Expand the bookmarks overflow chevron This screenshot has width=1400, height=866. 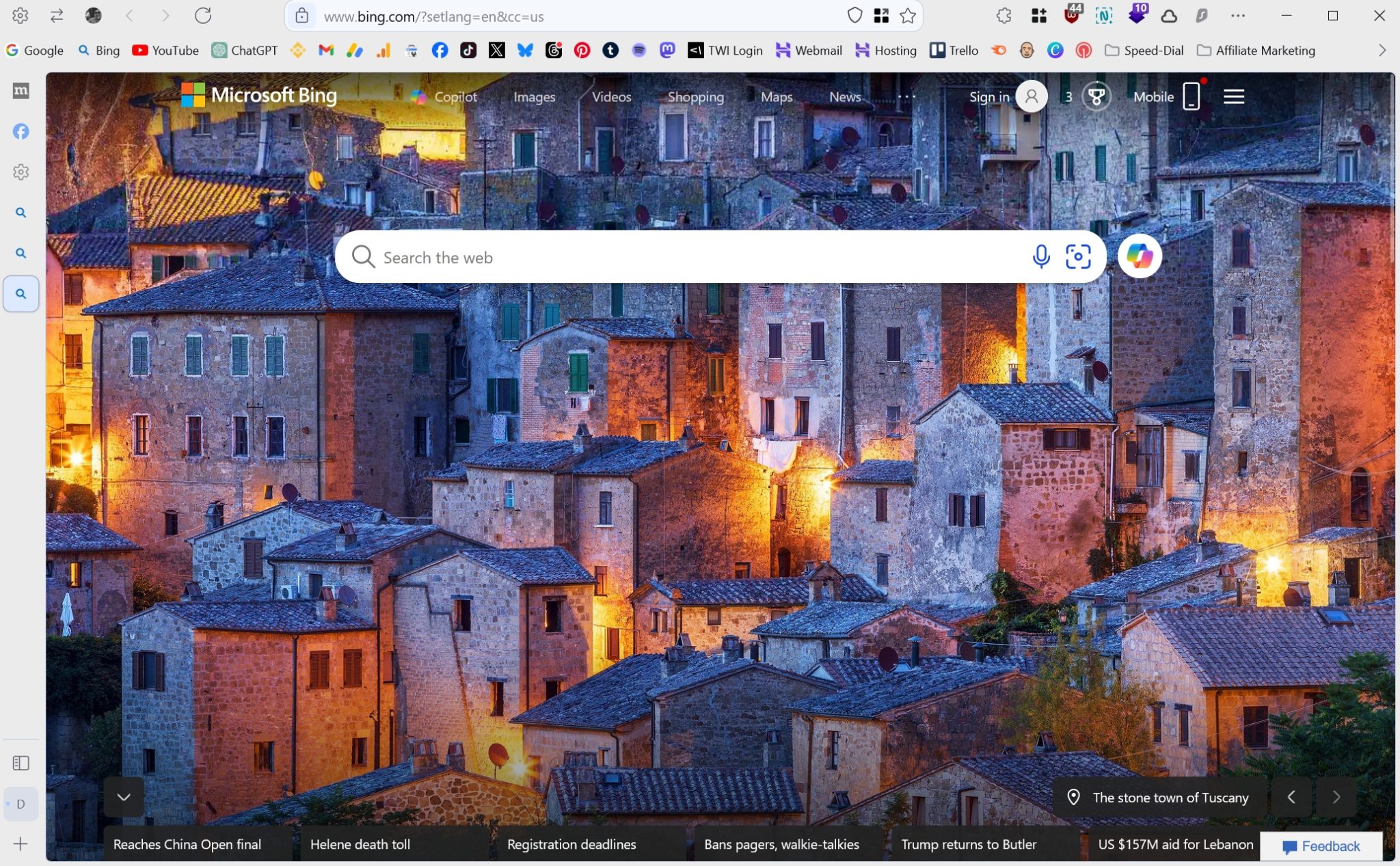click(x=1383, y=50)
